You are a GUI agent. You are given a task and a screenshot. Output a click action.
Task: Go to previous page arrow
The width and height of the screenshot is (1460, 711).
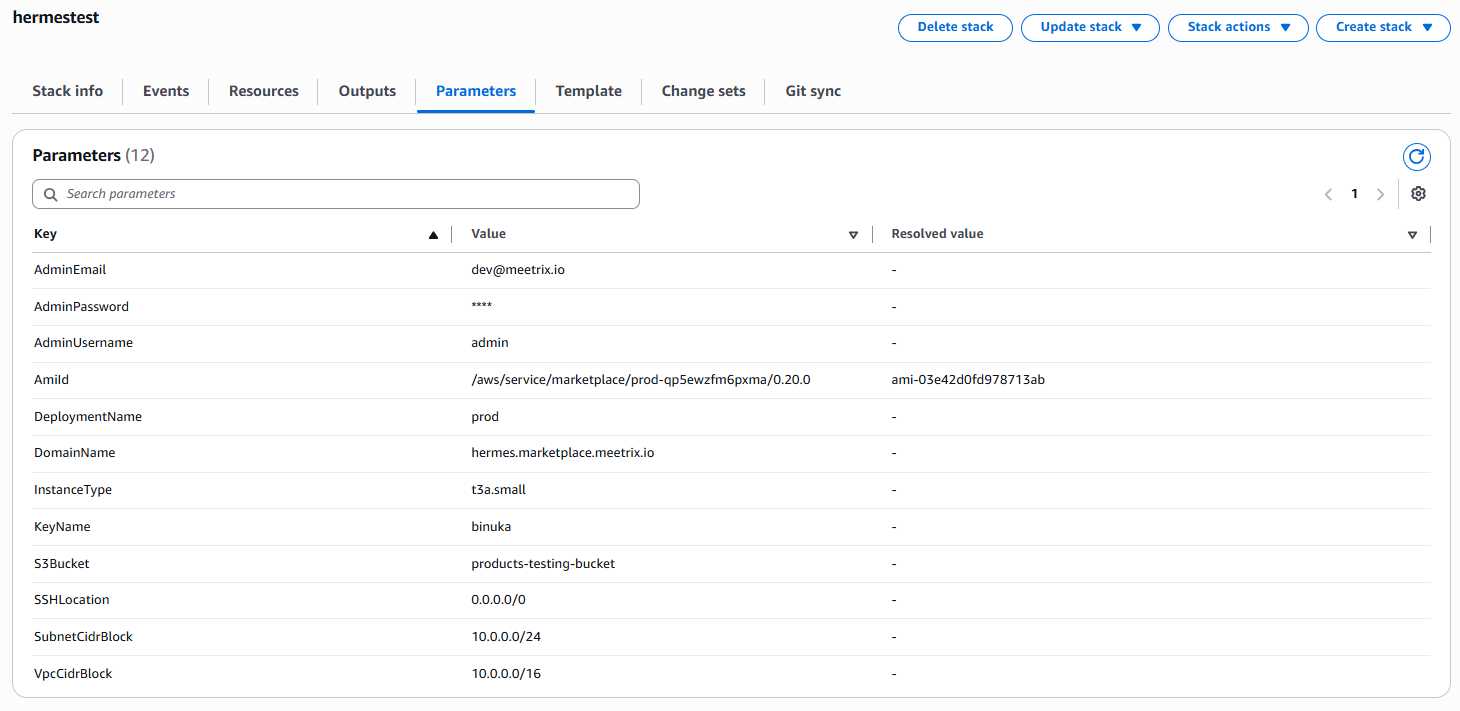pyautogui.click(x=1328, y=194)
